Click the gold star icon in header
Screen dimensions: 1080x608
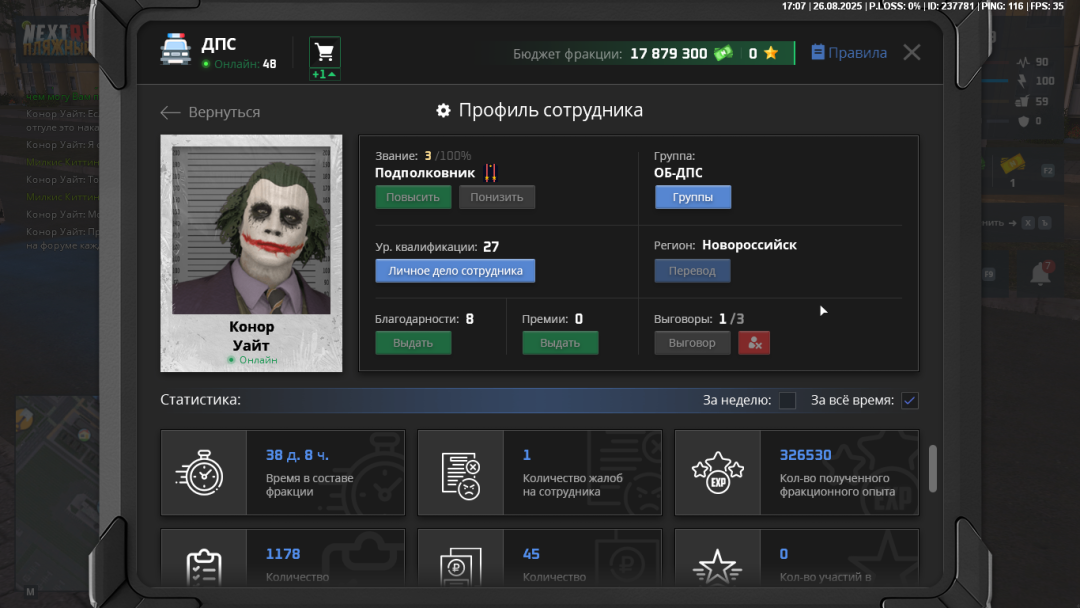point(771,53)
